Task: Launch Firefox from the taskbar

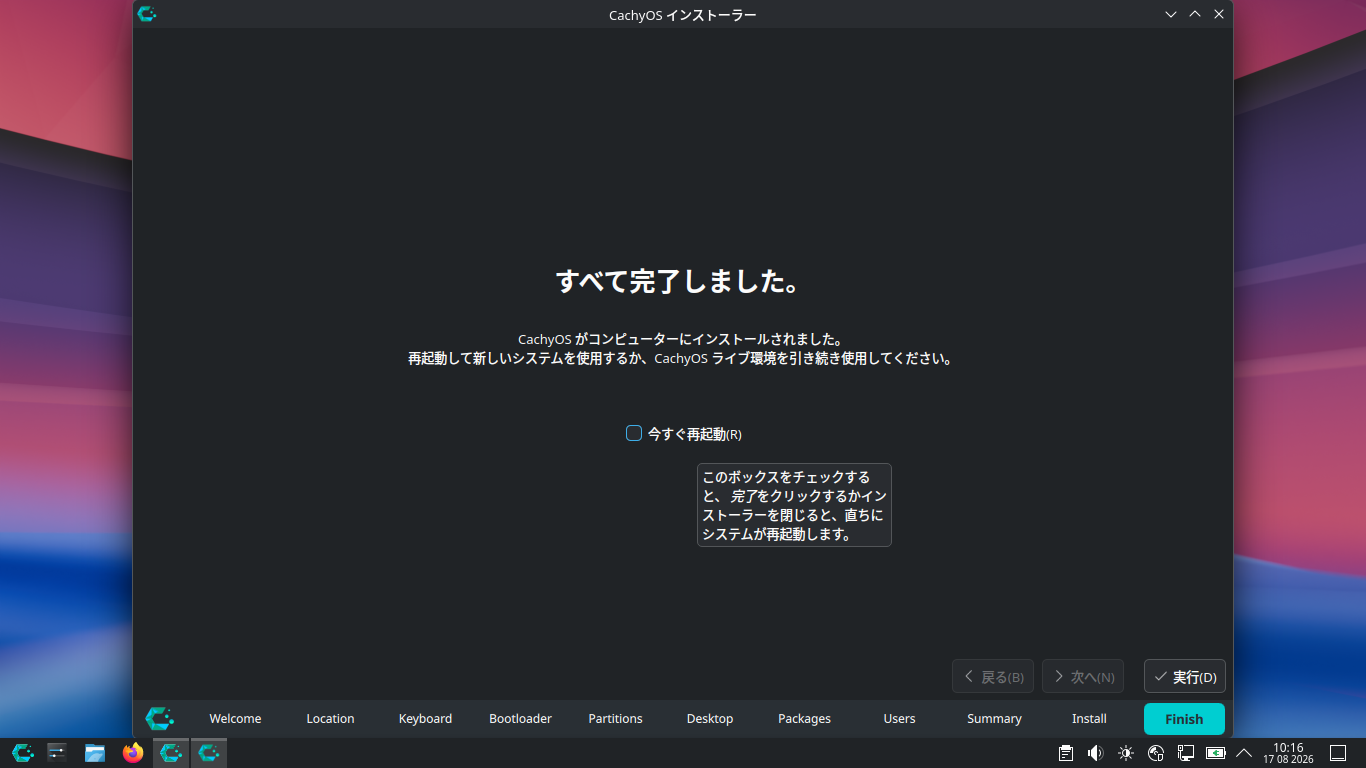Action: click(133, 753)
